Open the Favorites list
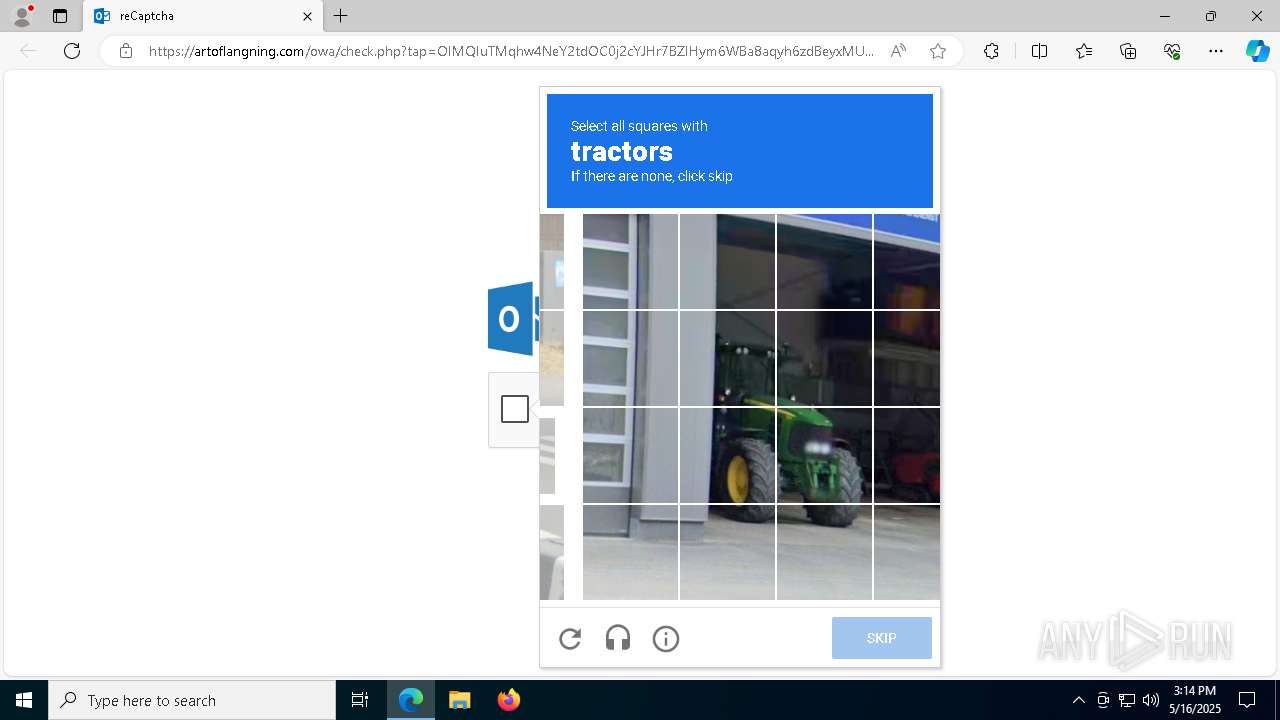 click(x=1084, y=51)
